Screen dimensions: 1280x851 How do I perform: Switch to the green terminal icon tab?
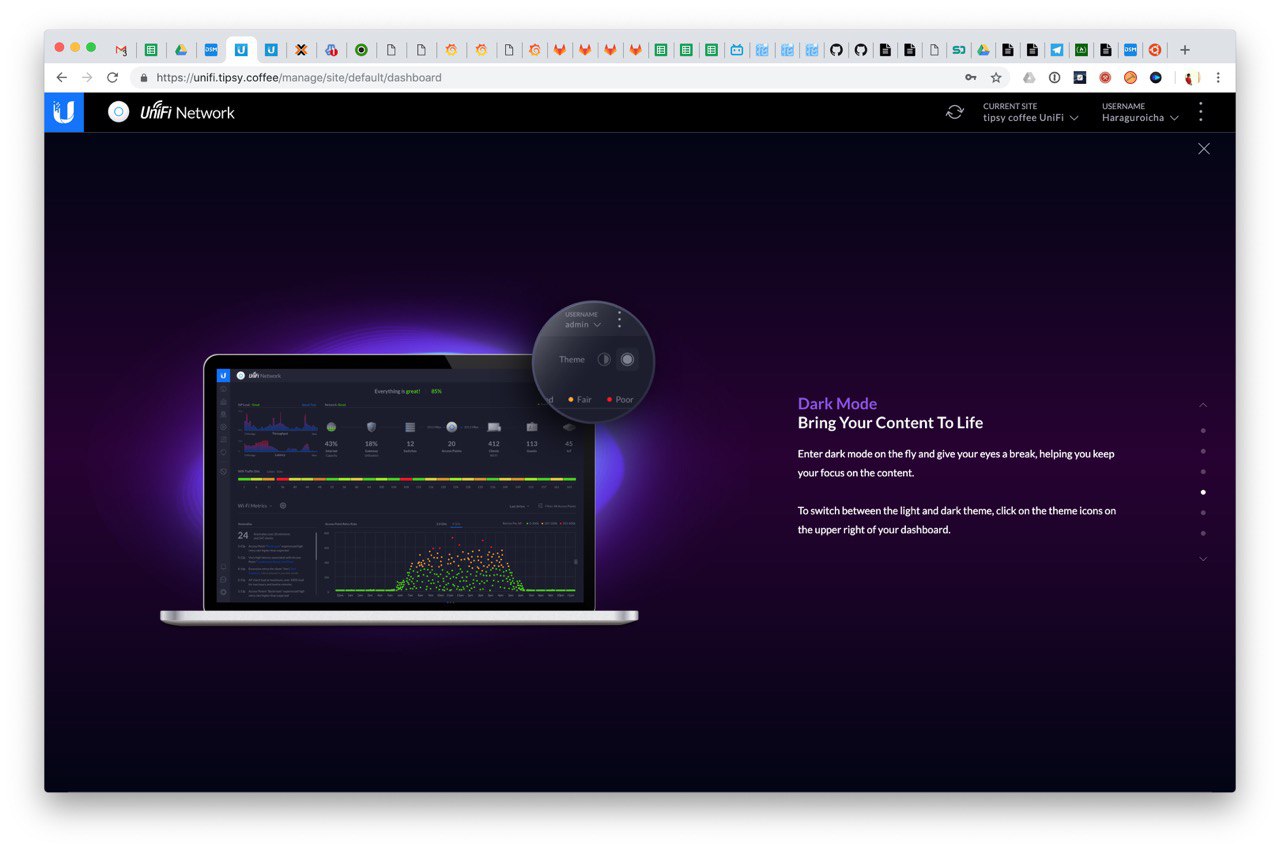tap(1081, 49)
